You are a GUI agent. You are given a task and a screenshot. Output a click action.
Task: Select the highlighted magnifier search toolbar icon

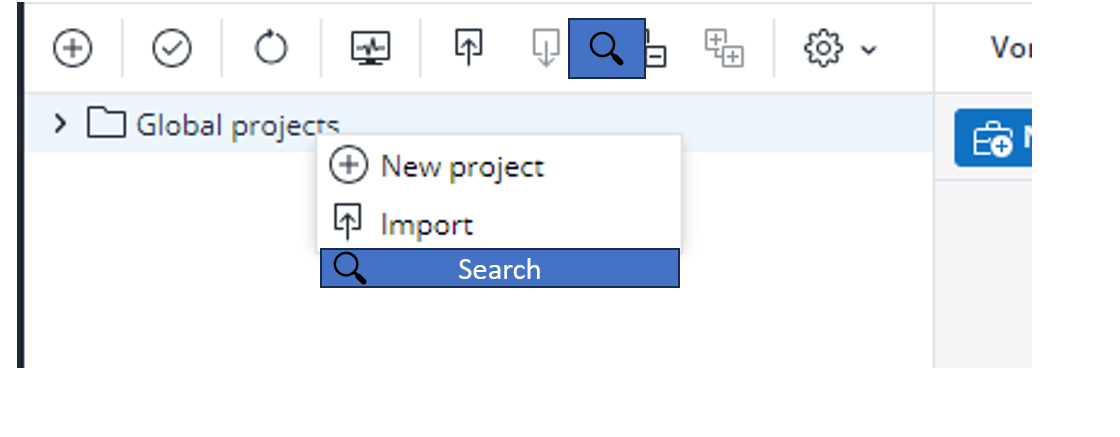606,48
